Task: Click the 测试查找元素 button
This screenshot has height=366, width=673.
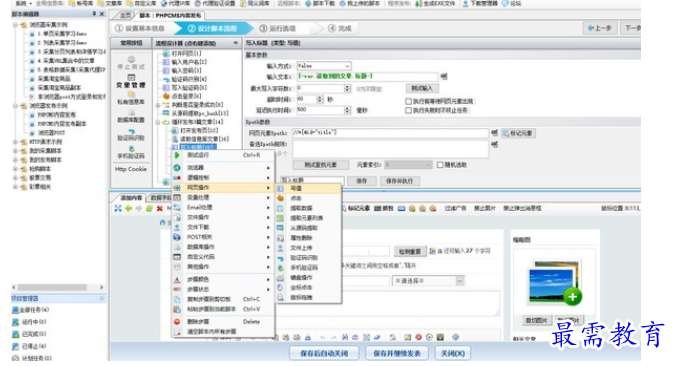Action: [x=320, y=165]
